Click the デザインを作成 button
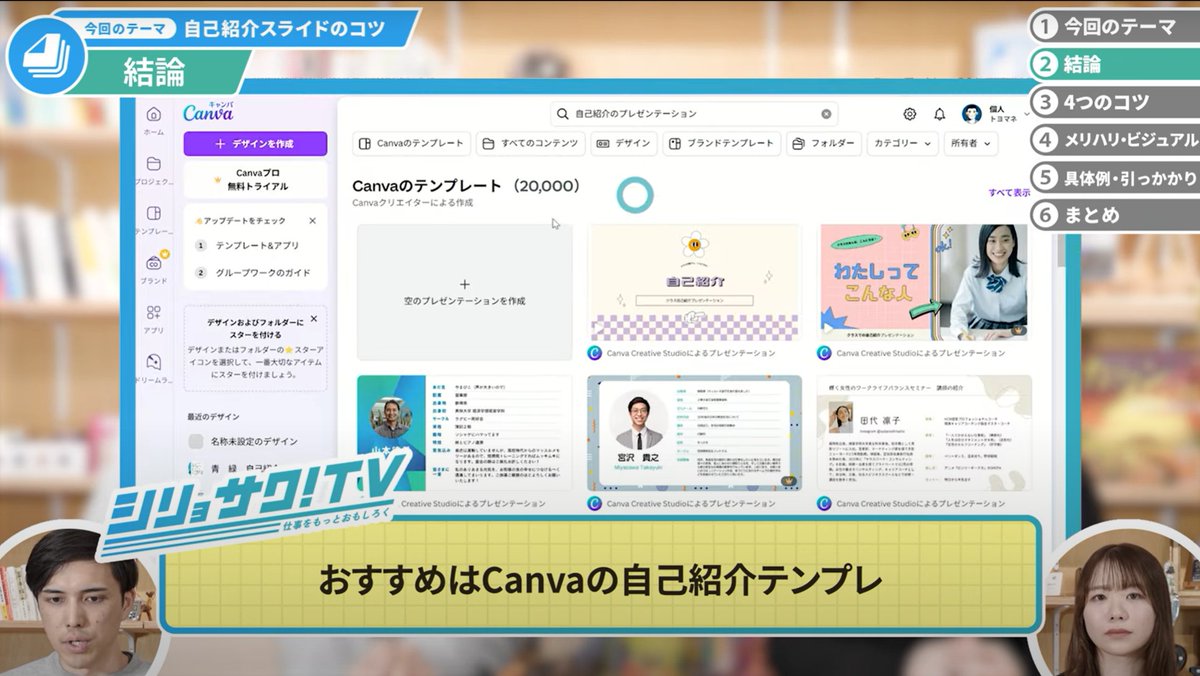The height and width of the screenshot is (676, 1200). pos(253,143)
